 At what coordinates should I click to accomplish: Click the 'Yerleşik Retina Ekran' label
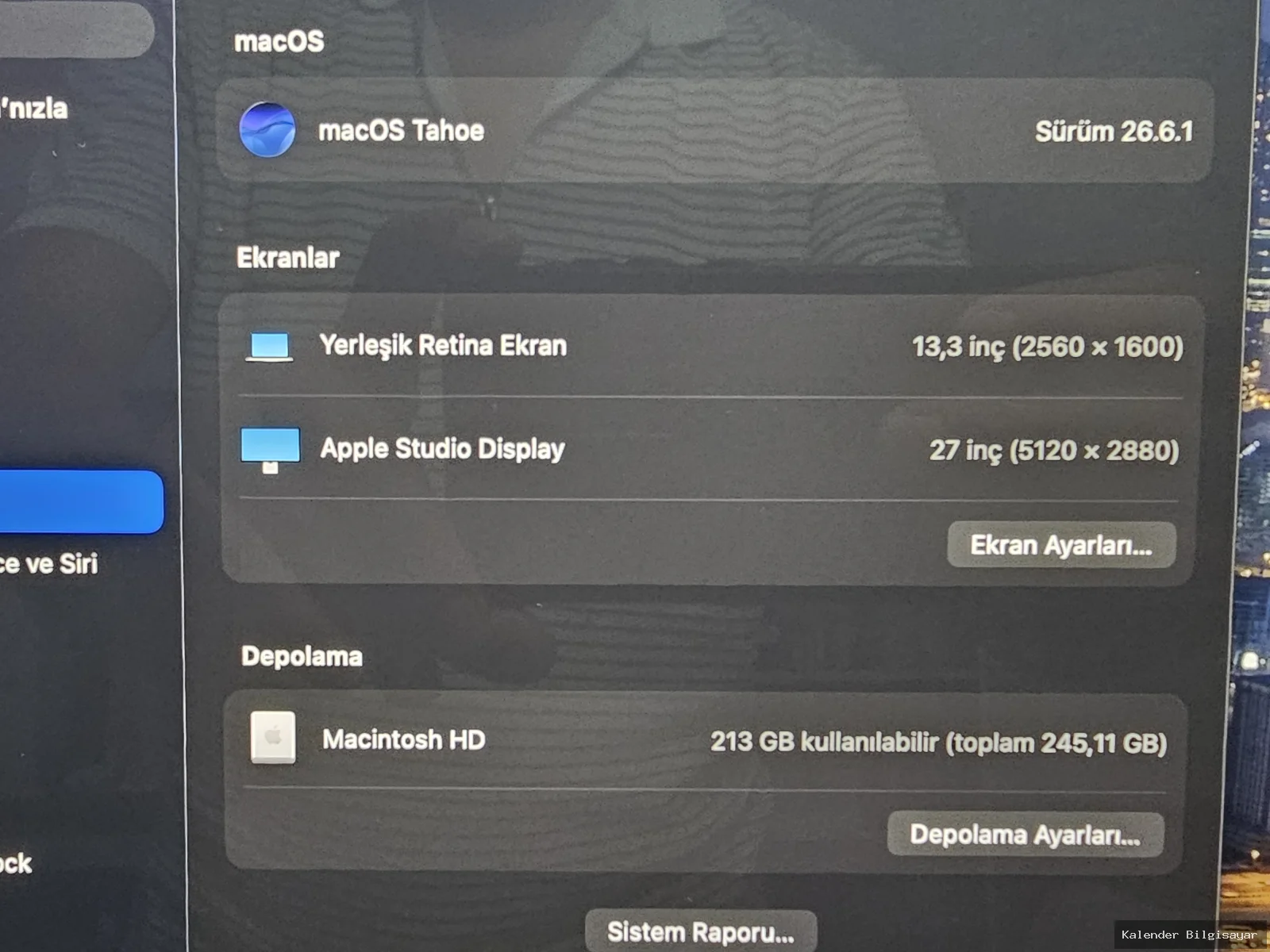443,346
